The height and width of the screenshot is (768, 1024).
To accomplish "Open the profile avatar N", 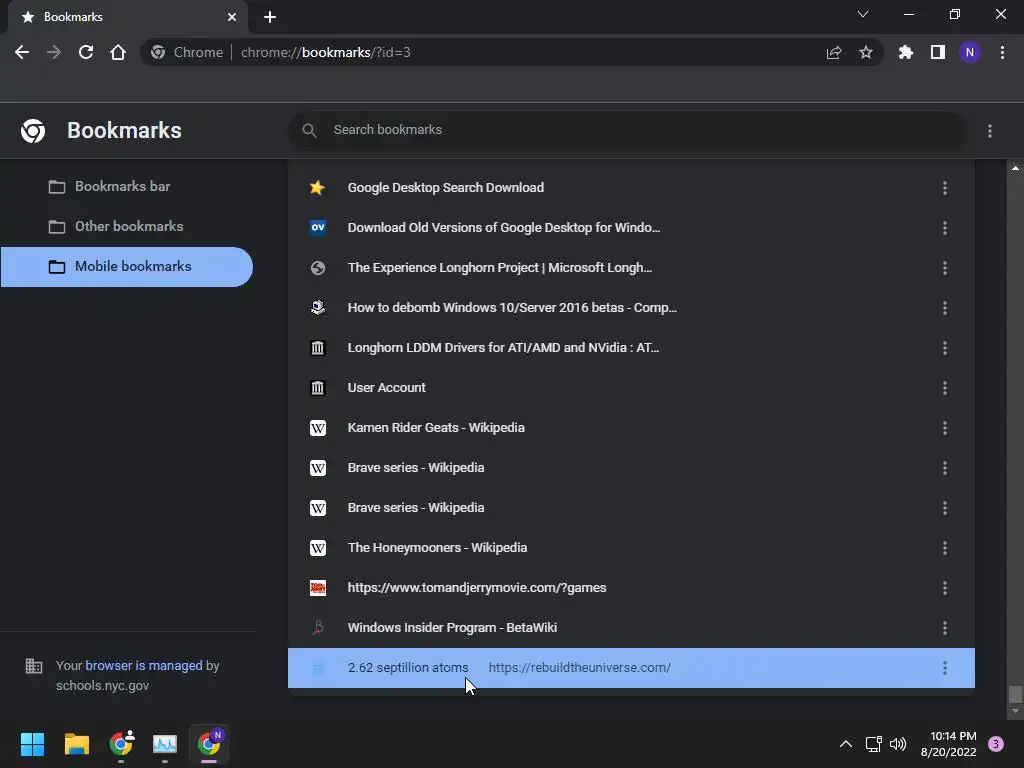I will 970,52.
